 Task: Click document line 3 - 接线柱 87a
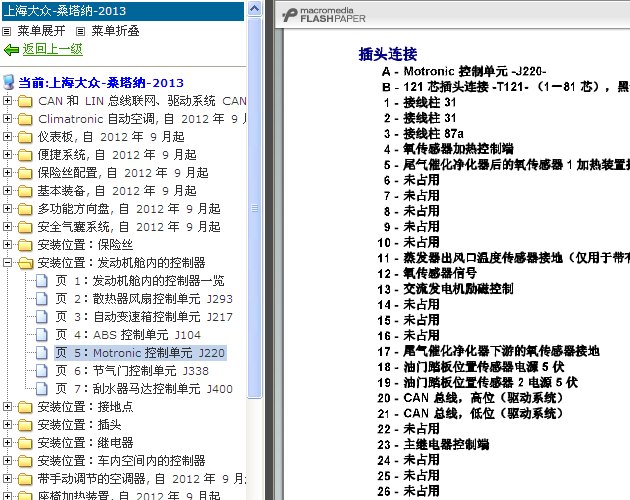tap(423, 133)
